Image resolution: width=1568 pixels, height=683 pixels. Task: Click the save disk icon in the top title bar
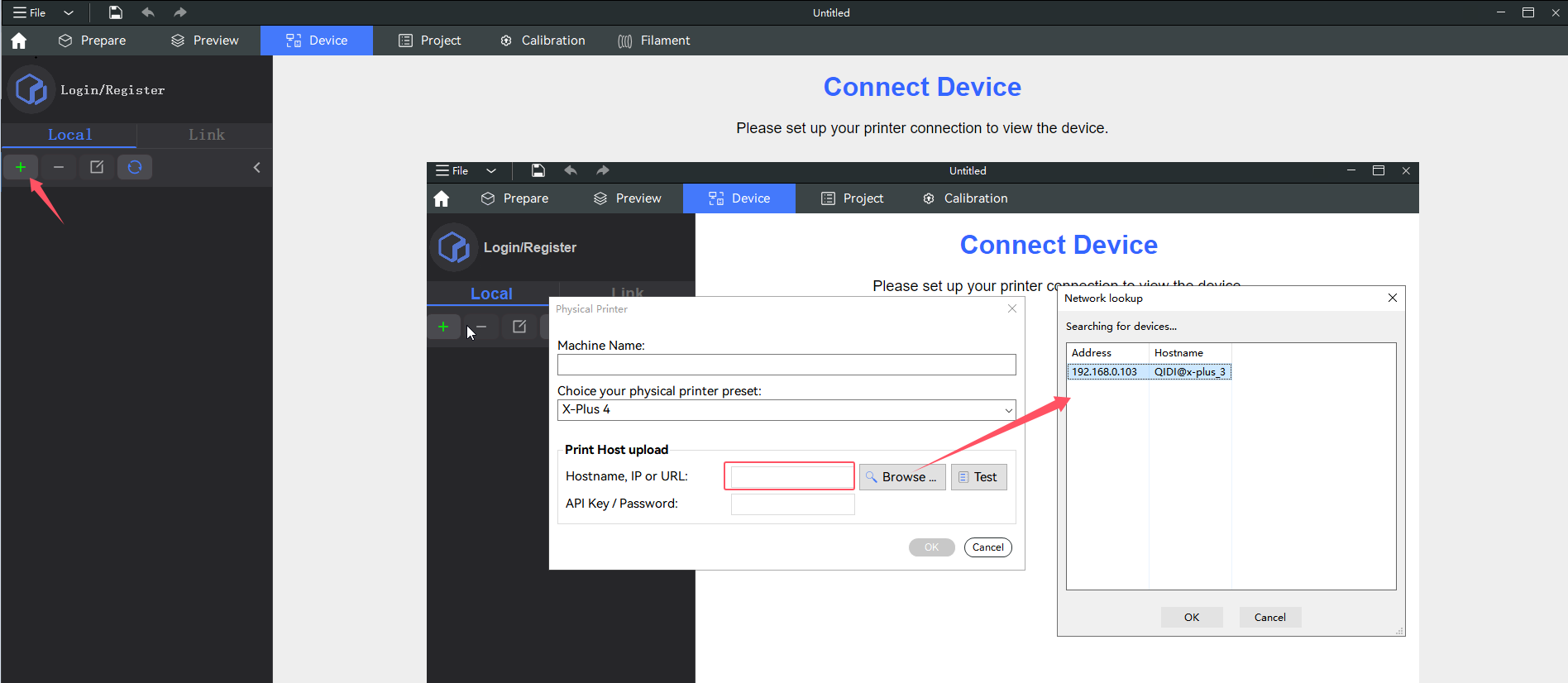tap(116, 12)
